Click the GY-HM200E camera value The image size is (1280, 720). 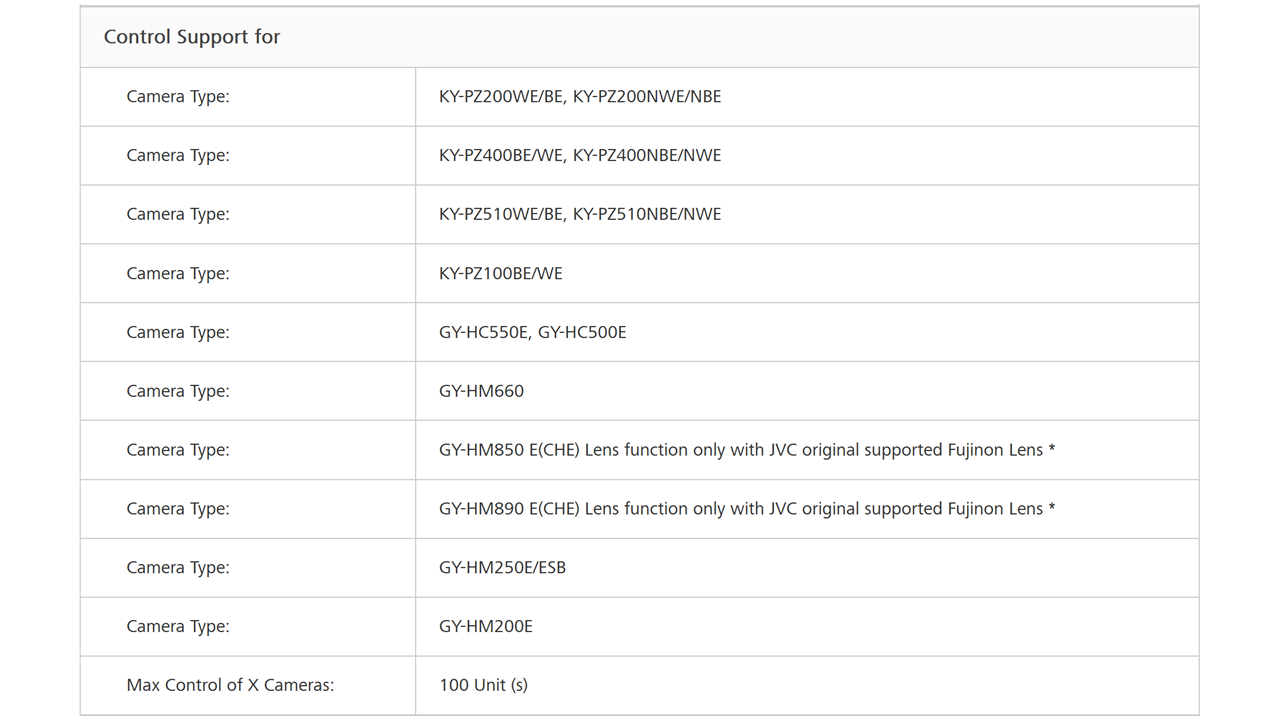pos(486,627)
